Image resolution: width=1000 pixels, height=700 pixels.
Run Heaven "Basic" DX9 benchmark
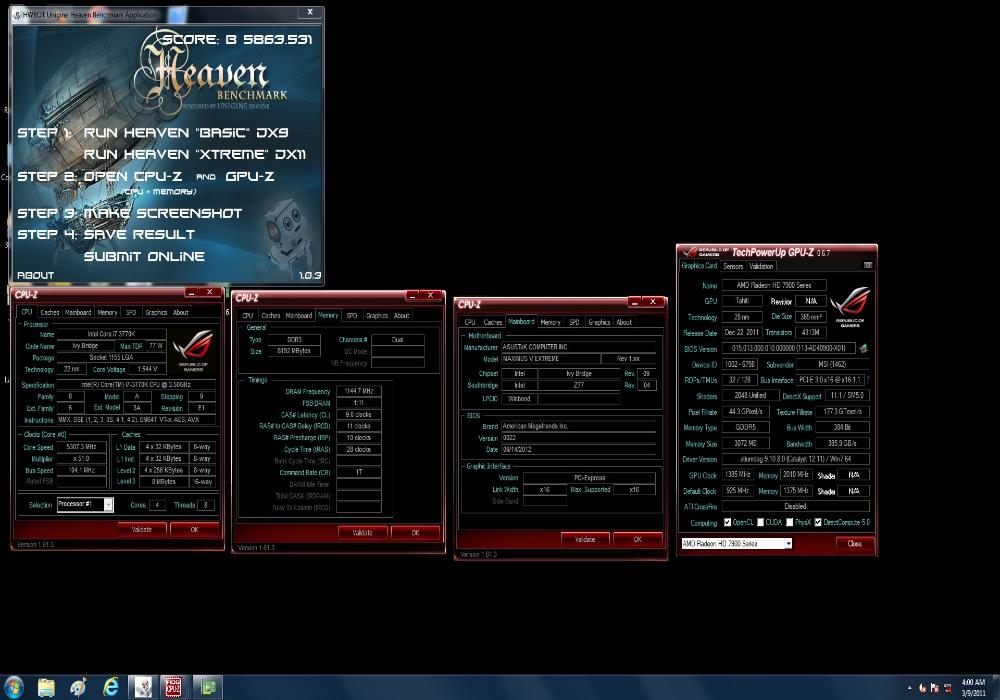click(186, 133)
